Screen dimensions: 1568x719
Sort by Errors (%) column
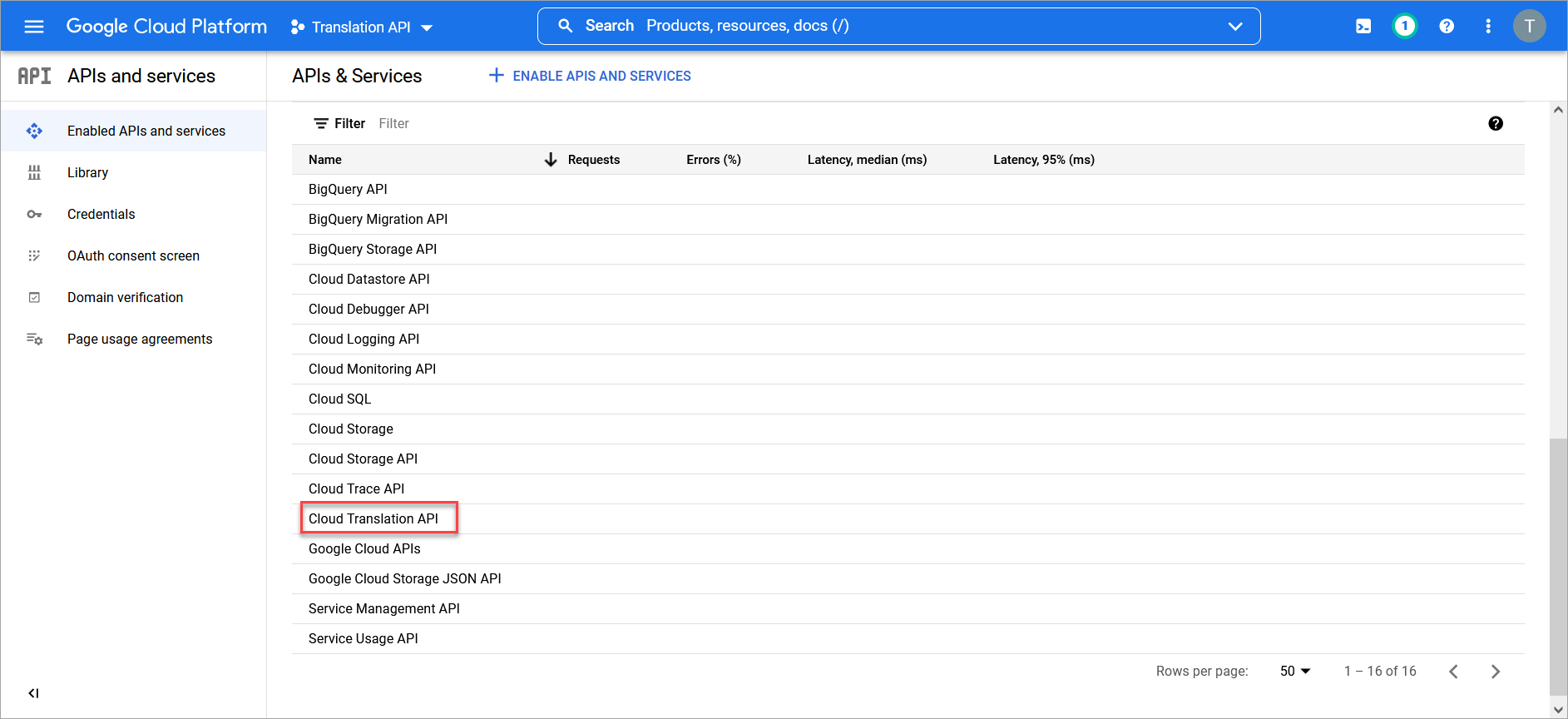[x=714, y=160]
